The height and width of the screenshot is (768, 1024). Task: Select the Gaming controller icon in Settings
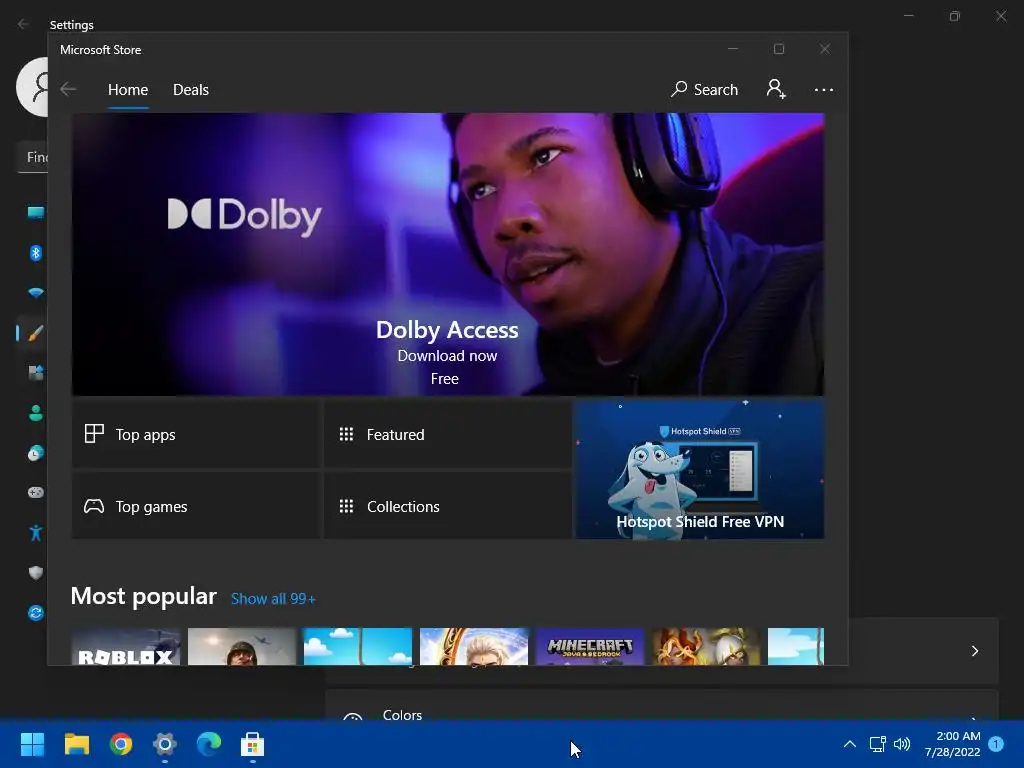tap(36, 492)
